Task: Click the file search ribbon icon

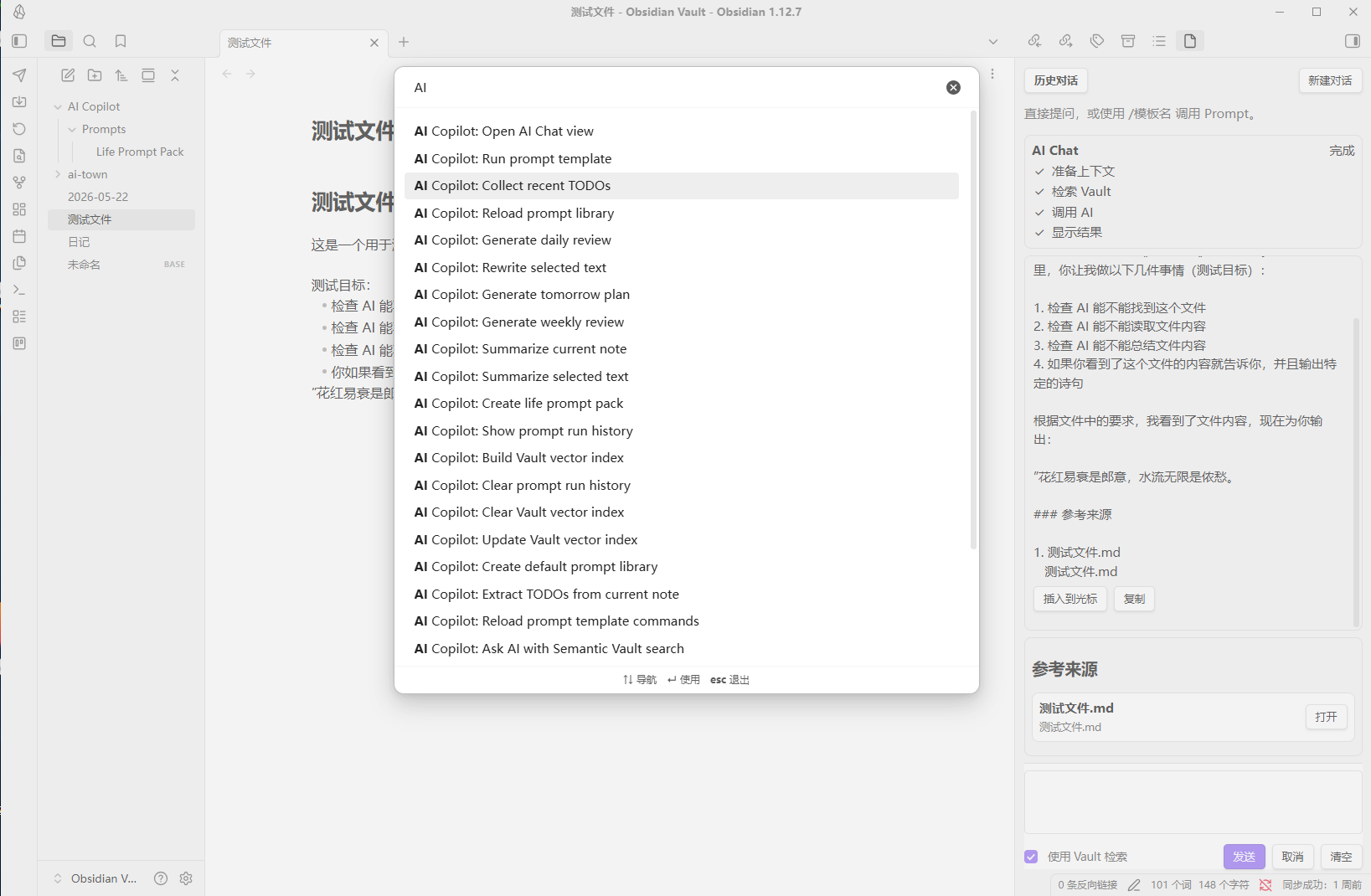Action: 19,156
